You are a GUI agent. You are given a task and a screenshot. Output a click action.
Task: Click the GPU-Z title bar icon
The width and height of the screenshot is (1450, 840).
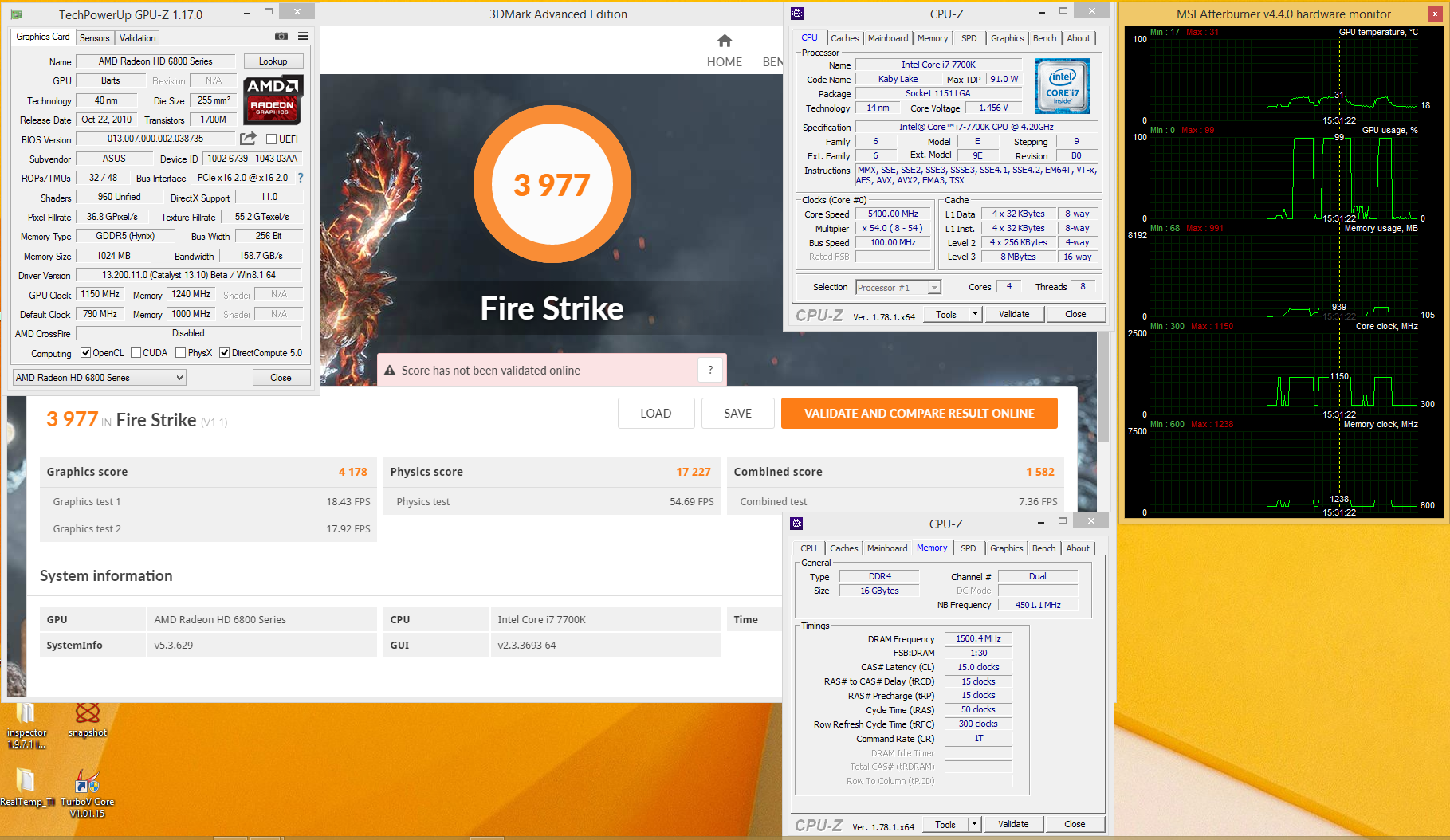click(16, 14)
